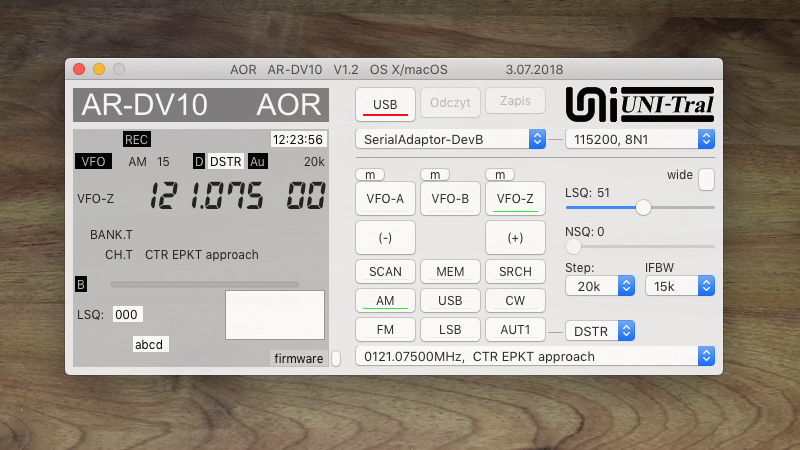Click the (+) frequency up button

click(x=515, y=238)
